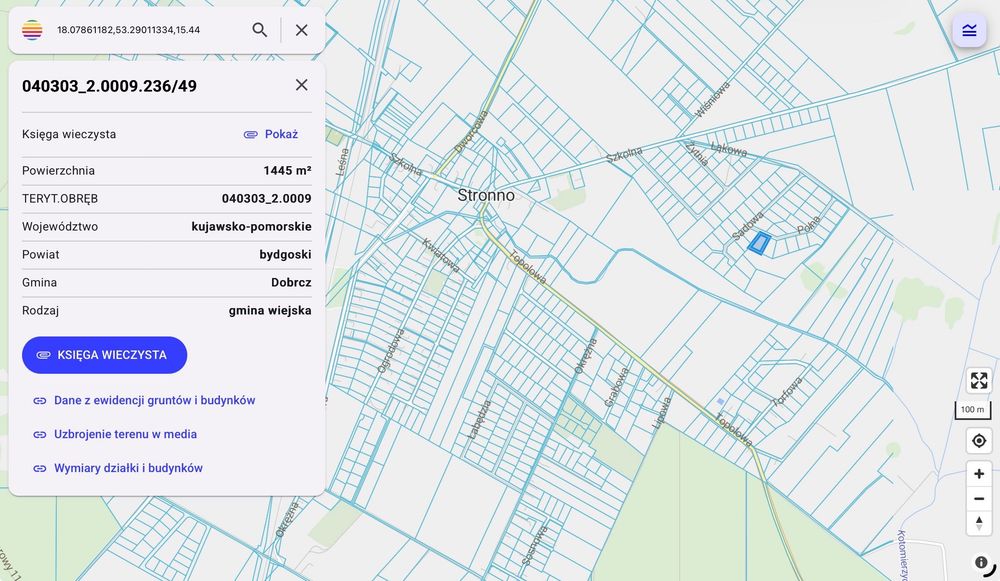1000x581 pixels.
Task: Click link icon beside Uzbrojenie terenu
Action: [40, 434]
